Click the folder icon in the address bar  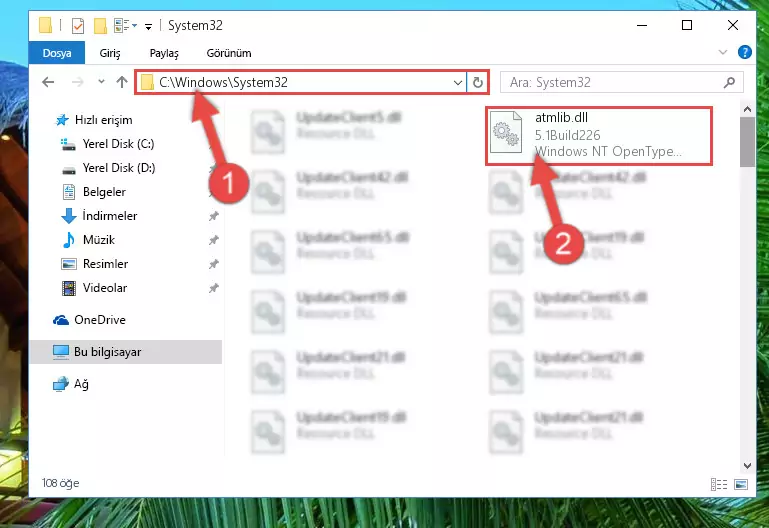click(147, 82)
